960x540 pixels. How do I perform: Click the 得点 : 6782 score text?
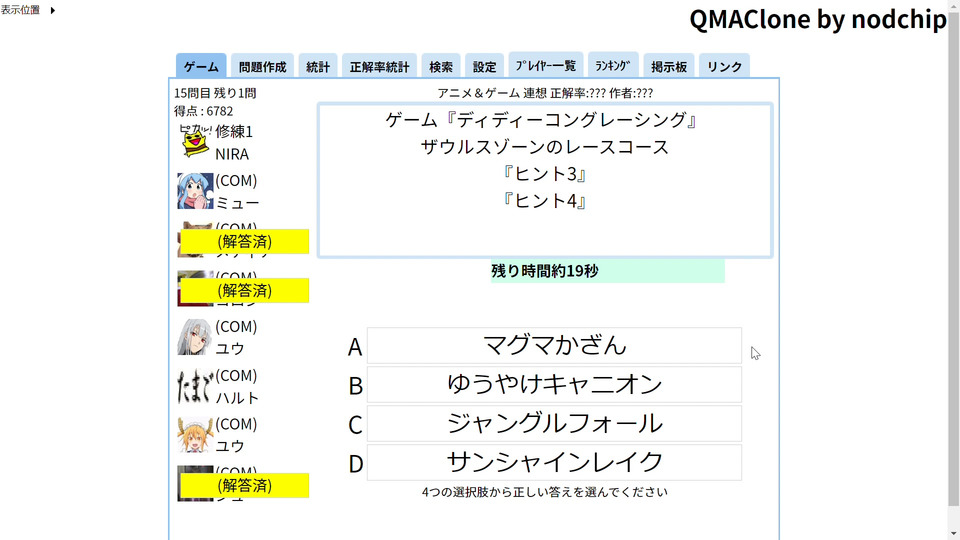pos(203,111)
